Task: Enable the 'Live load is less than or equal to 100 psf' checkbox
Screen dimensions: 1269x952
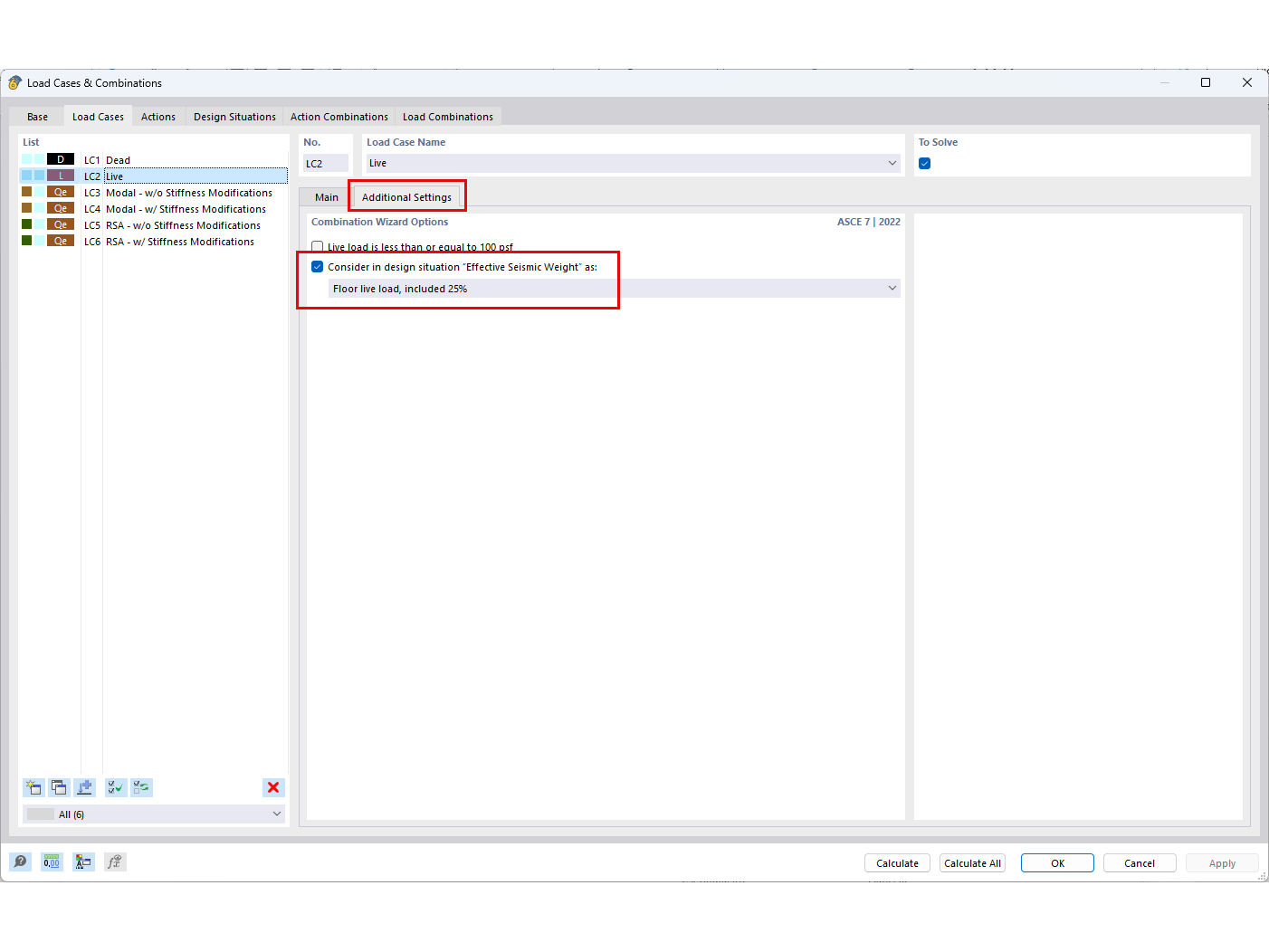Action: coord(318,246)
